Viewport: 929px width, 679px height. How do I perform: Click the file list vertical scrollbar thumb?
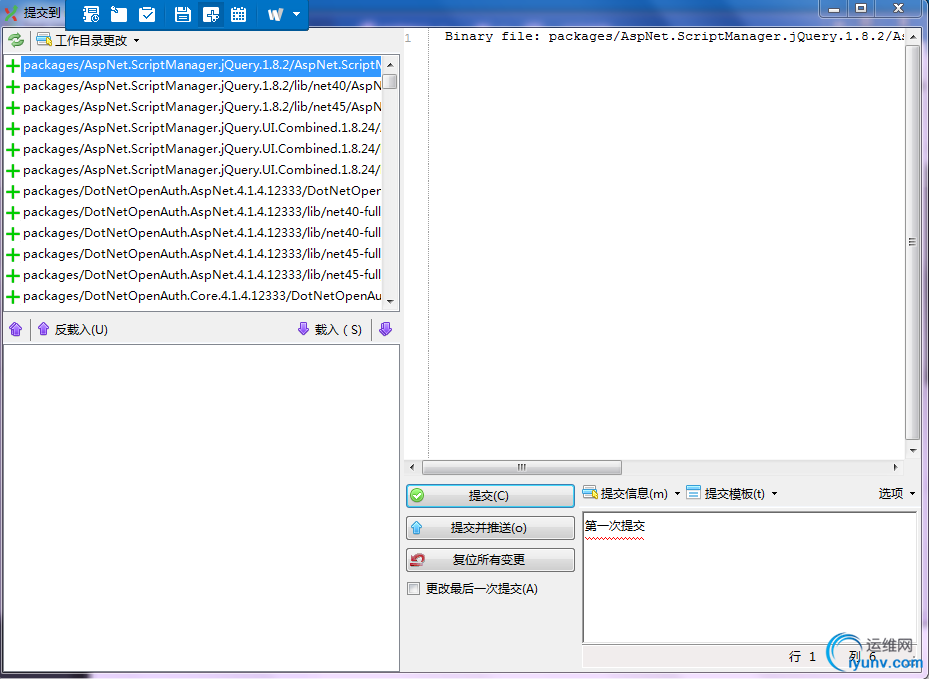coord(390,81)
